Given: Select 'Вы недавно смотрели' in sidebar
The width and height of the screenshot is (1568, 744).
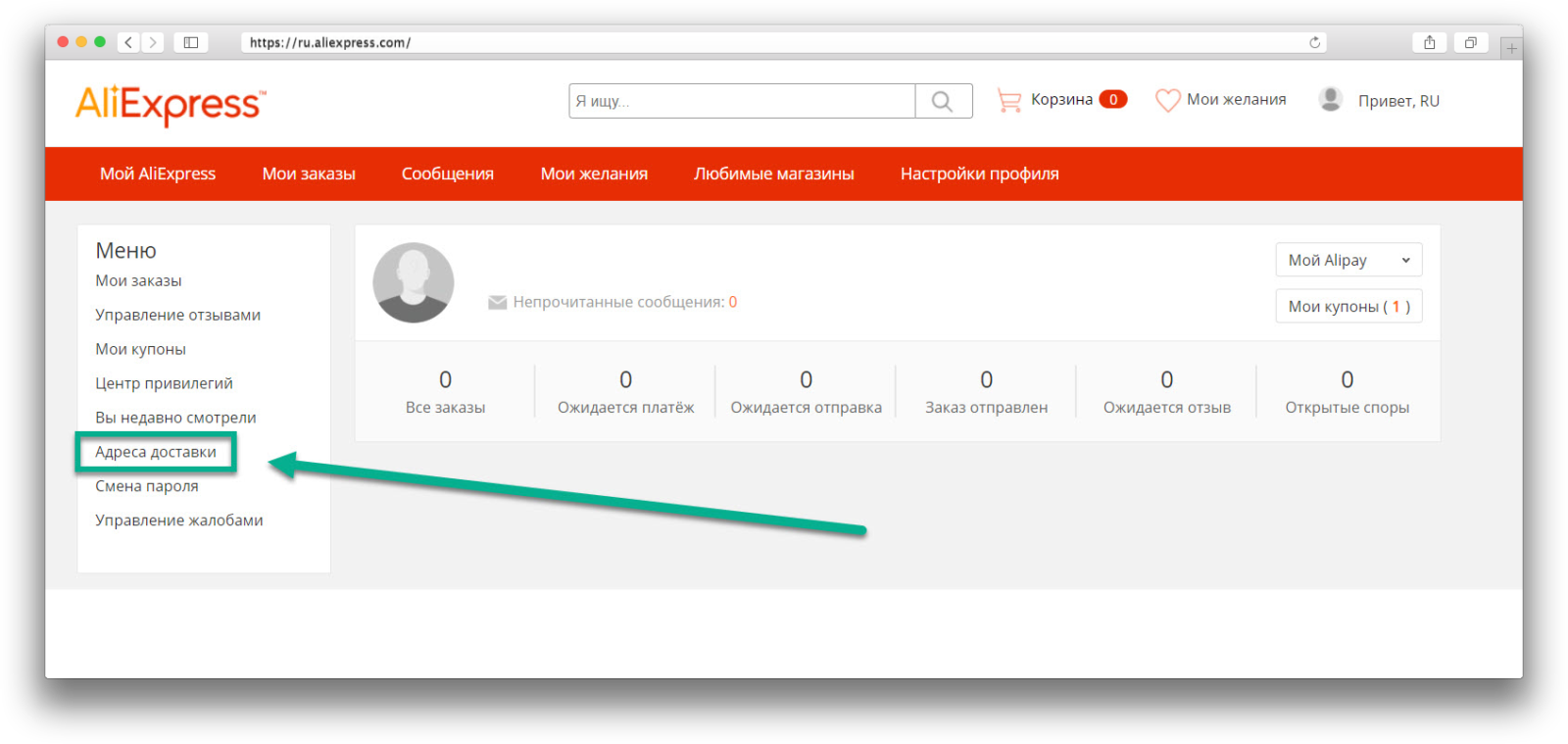Looking at the screenshot, I should click(175, 418).
